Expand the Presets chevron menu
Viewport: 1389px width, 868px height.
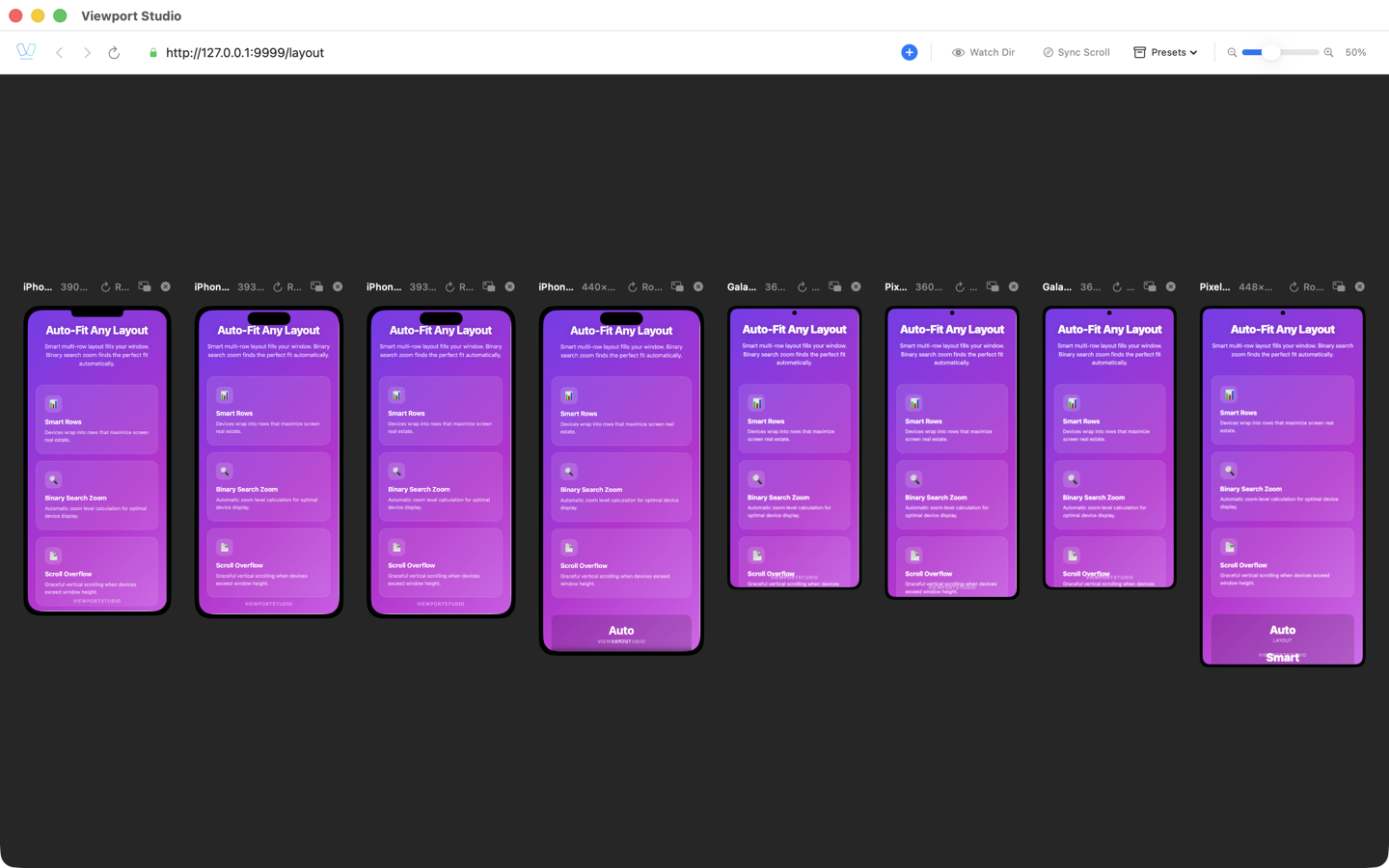pyautogui.click(x=1193, y=52)
